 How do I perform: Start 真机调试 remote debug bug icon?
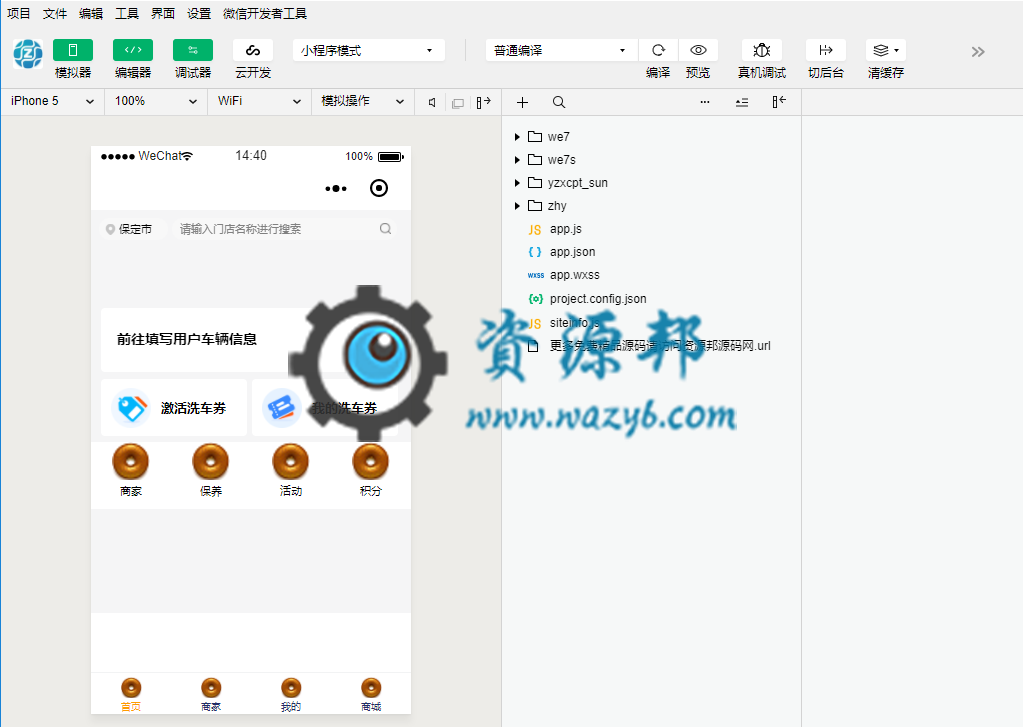pyautogui.click(x=761, y=50)
